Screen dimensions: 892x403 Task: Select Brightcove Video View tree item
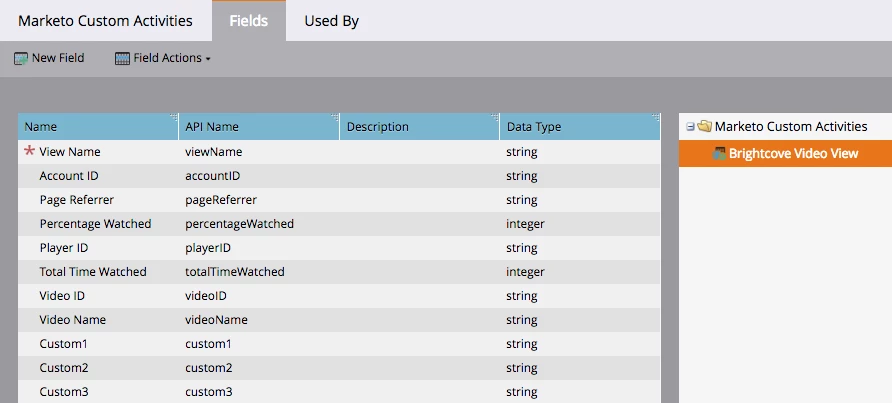(793, 153)
